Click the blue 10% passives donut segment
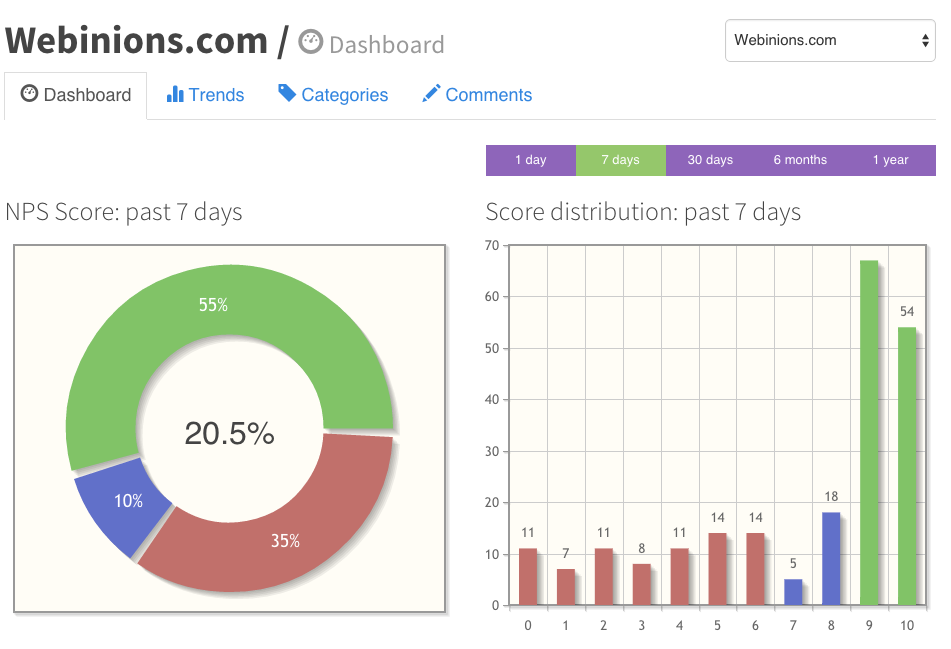The width and height of the screenshot is (951, 649). pyautogui.click(x=122, y=505)
